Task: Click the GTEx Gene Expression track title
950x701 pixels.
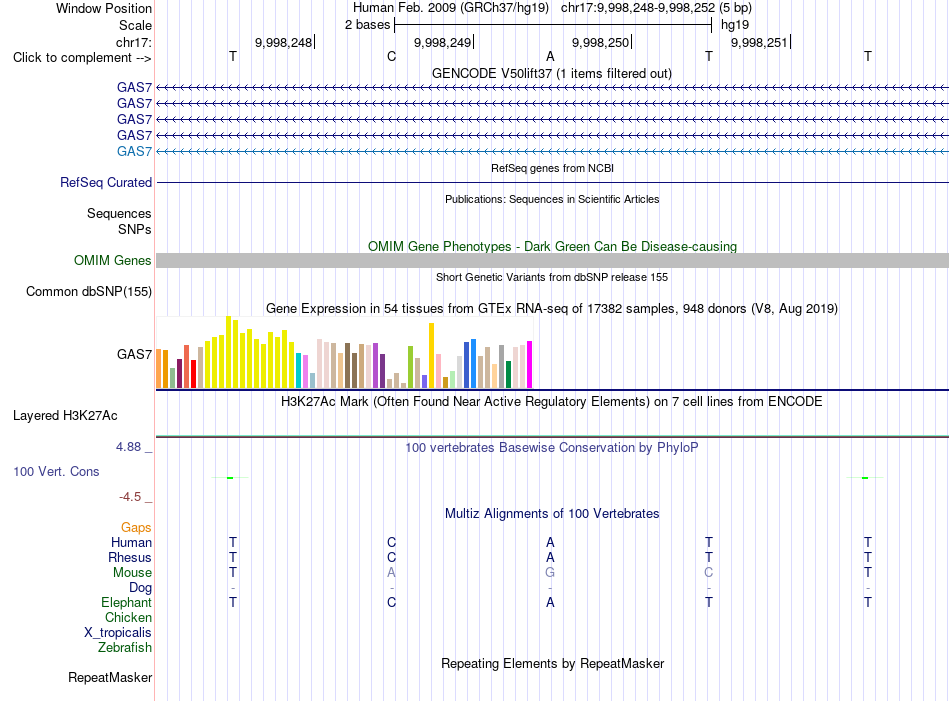Action: click(552, 308)
